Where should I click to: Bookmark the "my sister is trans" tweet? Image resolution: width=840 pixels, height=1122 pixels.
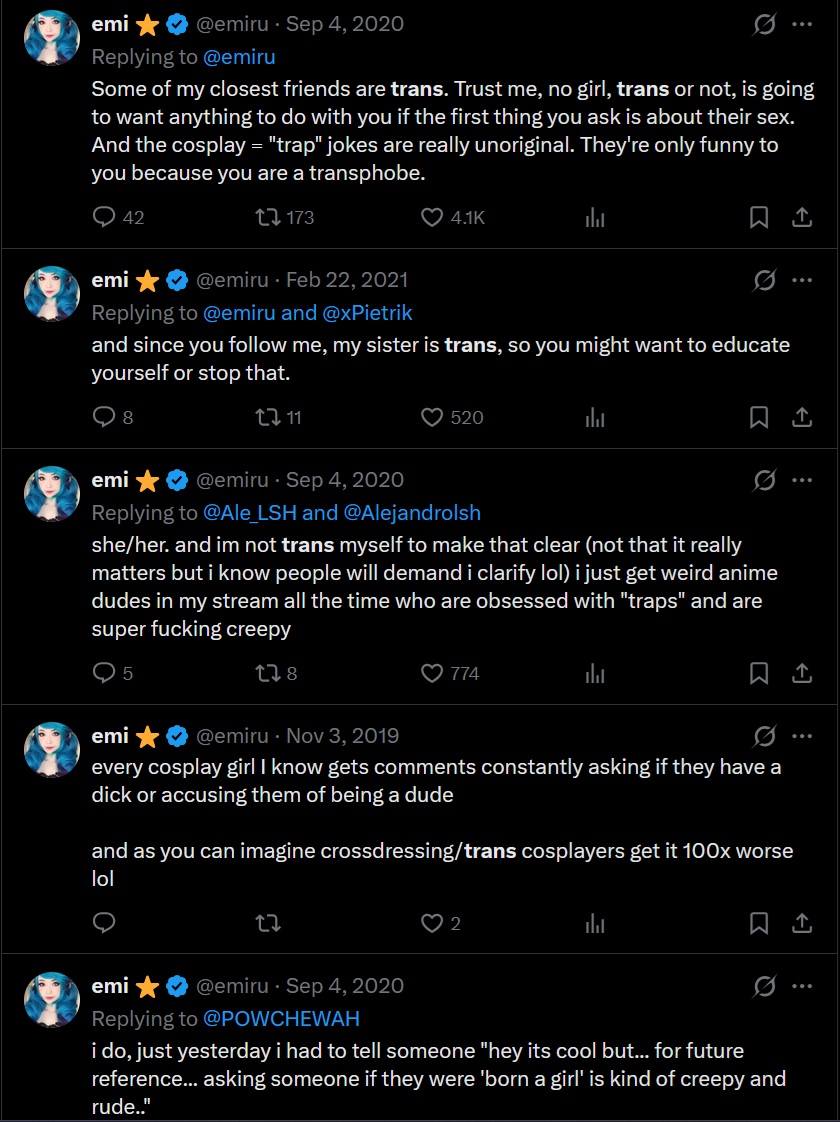759,417
